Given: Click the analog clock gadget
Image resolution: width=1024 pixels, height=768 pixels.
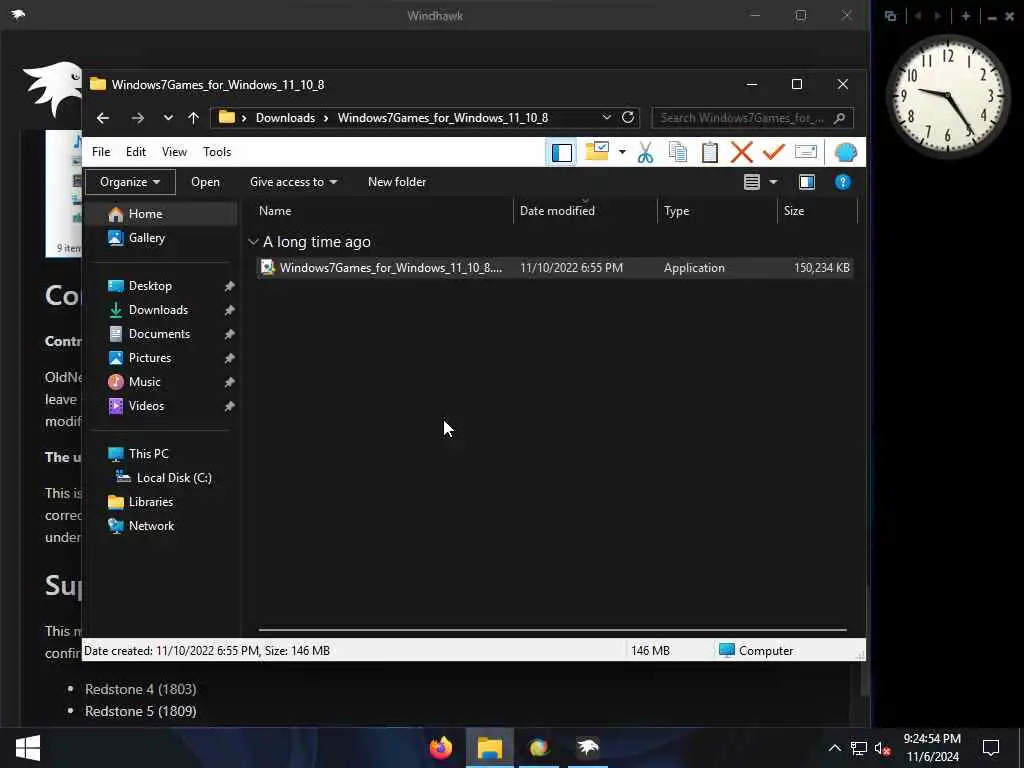Looking at the screenshot, I should pyautogui.click(x=947, y=97).
